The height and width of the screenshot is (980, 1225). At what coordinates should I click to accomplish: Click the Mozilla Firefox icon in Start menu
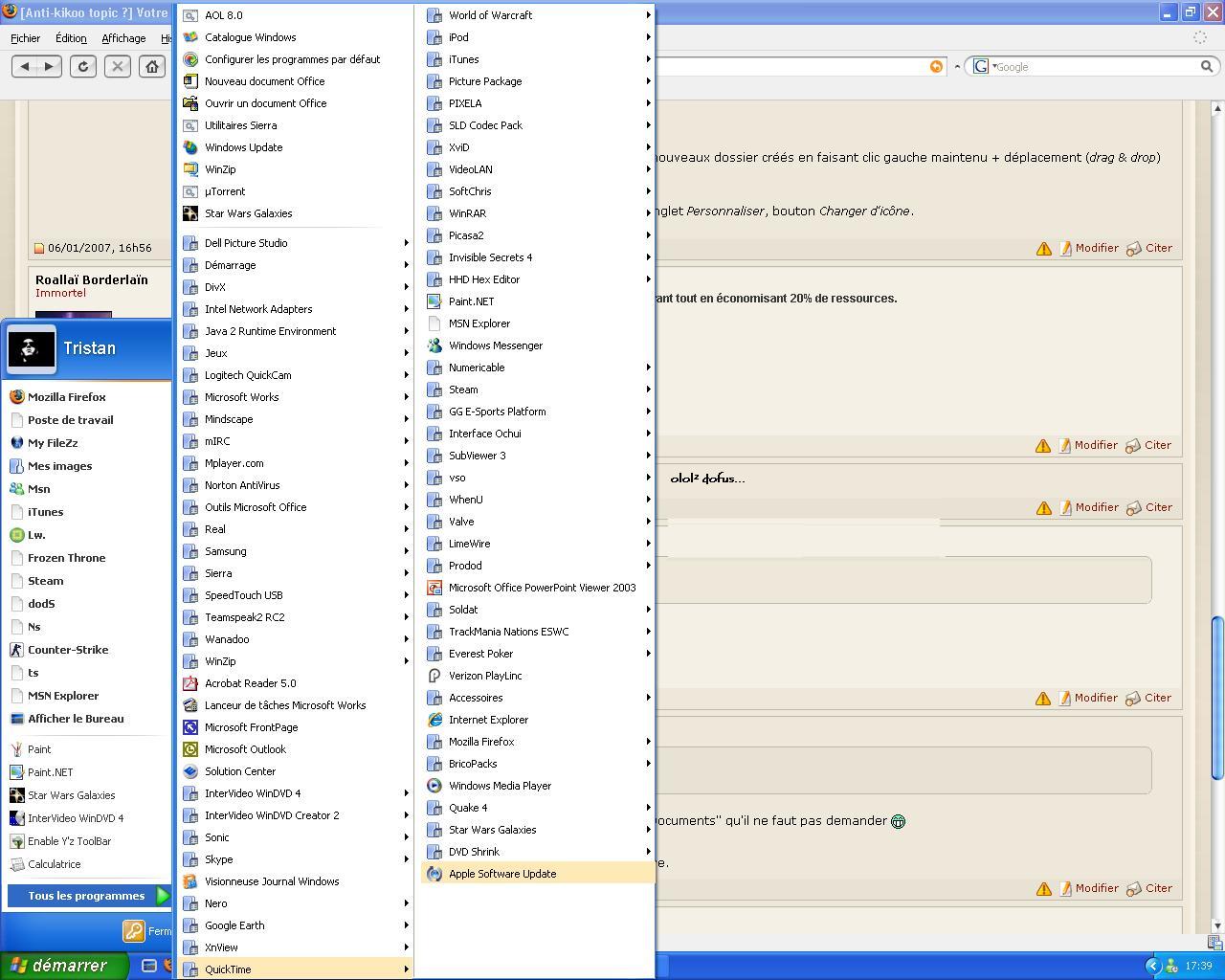[x=16, y=396]
